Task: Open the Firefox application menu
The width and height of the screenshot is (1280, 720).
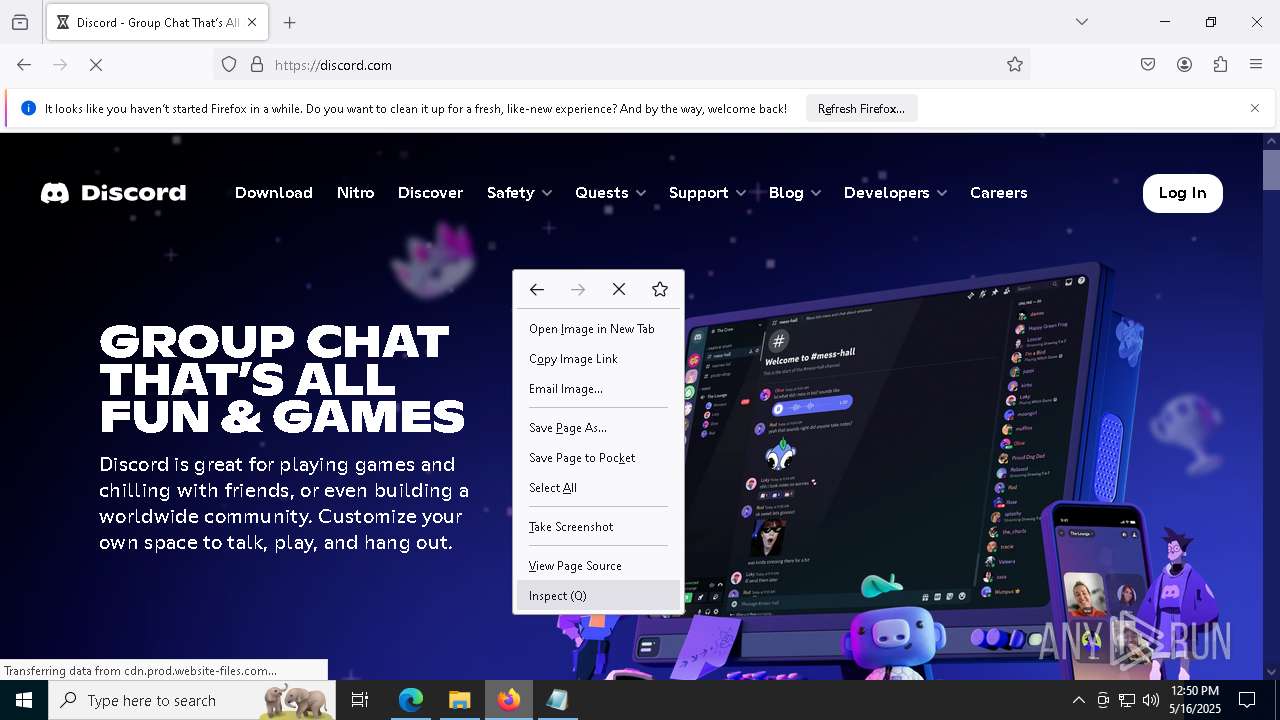Action: [x=1256, y=65]
